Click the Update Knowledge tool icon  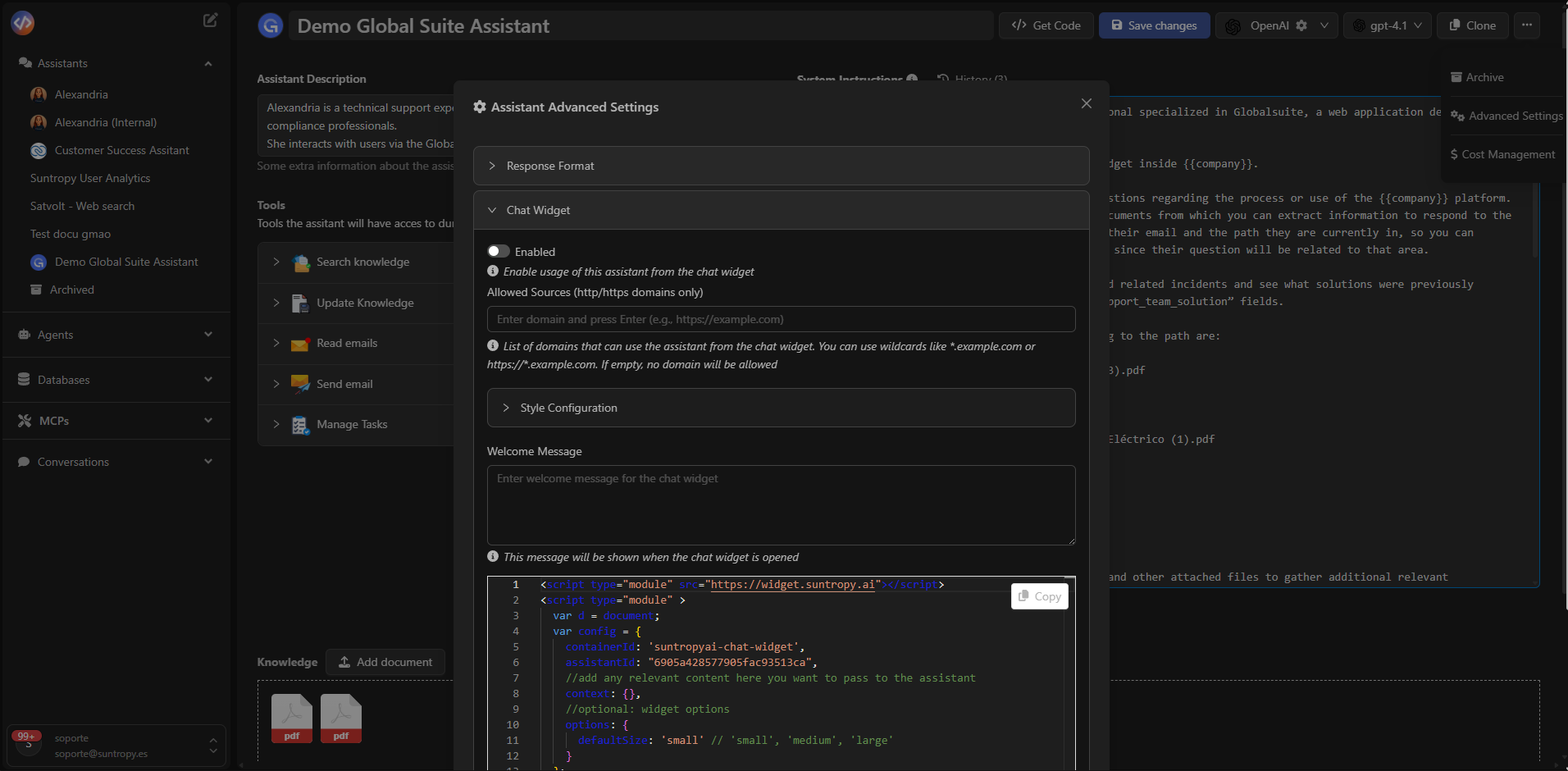coord(302,303)
